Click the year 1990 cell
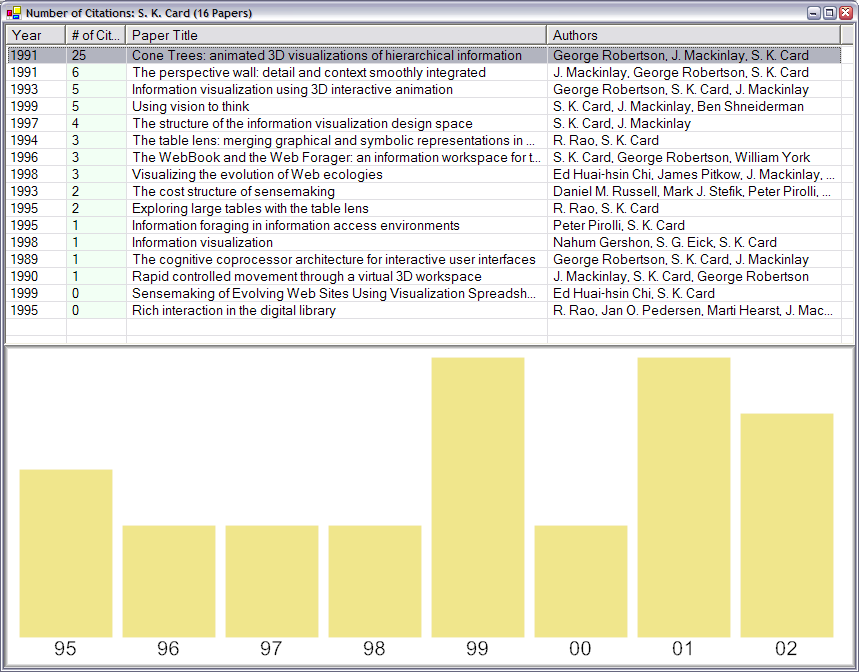Viewport: 859px width, 672px height. click(x=36, y=276)
